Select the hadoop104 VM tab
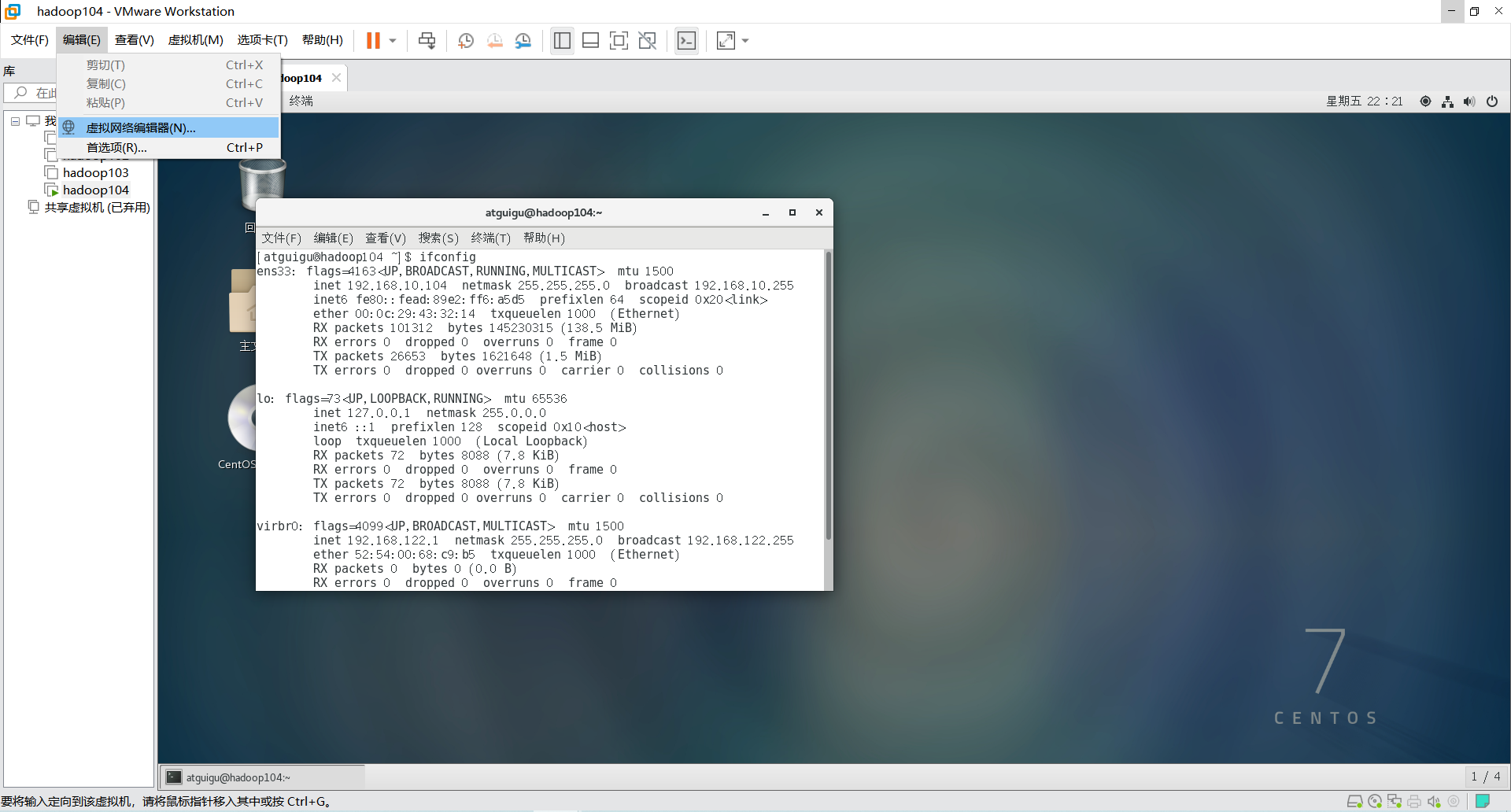 (x=303, y=78)
